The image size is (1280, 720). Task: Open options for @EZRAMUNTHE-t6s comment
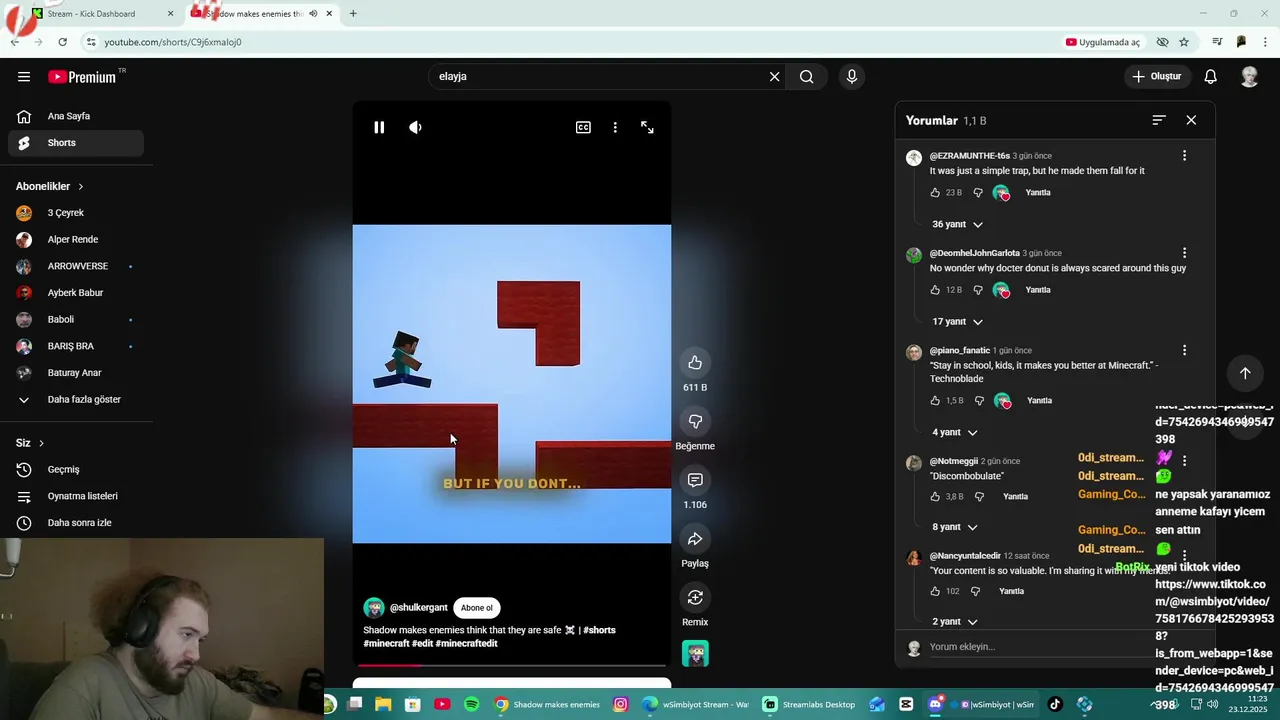[1184, 156]
